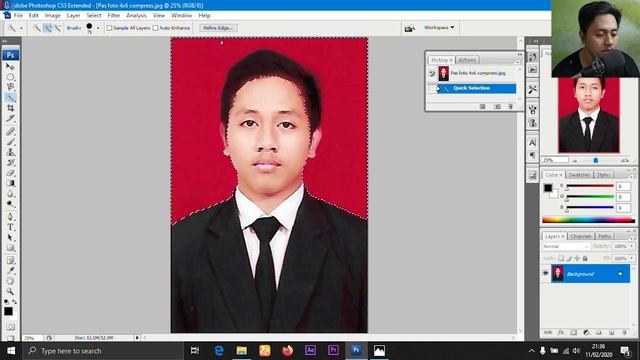
Task: Select the Move tool
Action: [x=10, y=66]
